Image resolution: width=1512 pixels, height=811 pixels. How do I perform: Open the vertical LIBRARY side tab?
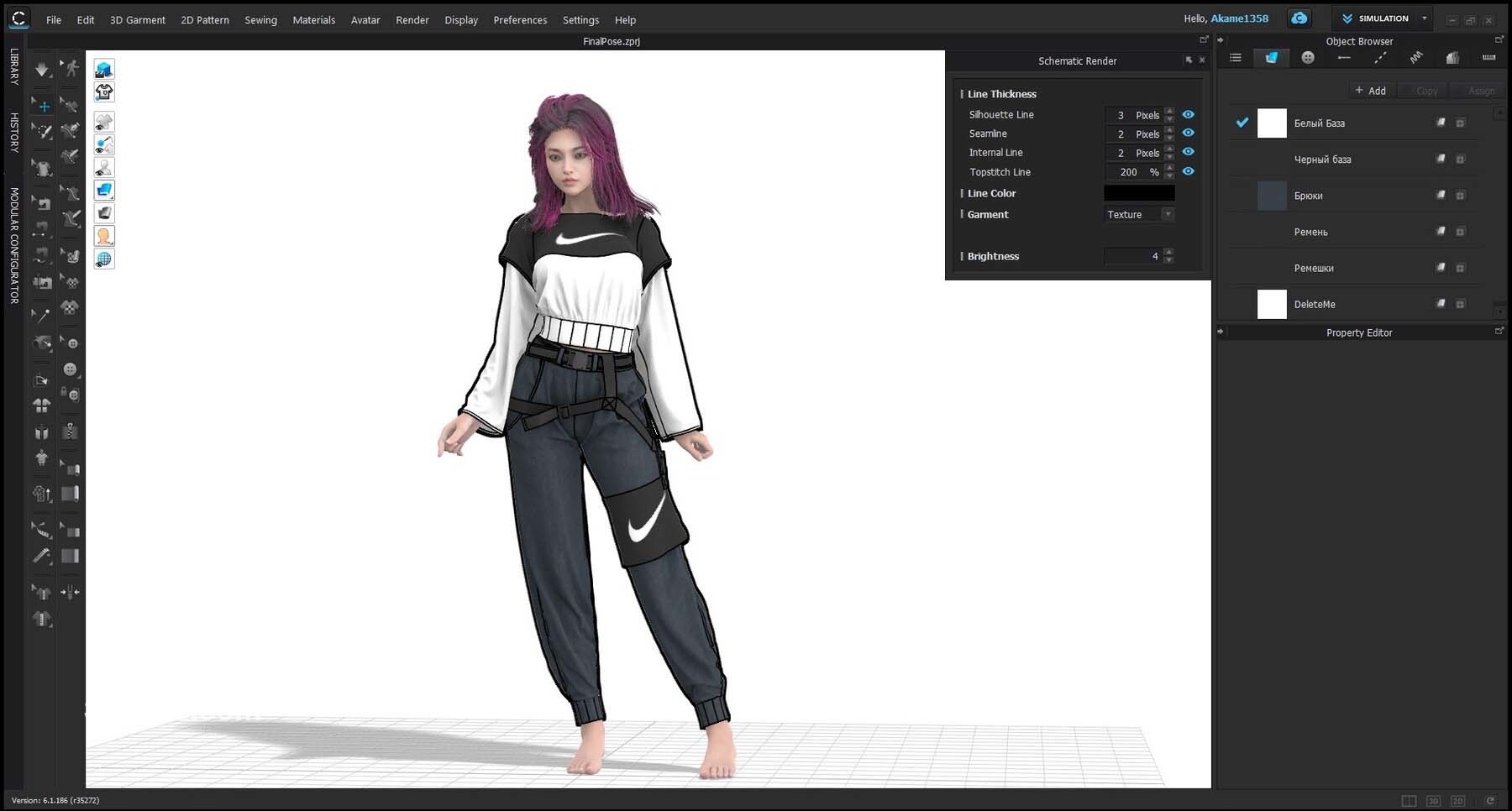(14, 66)
